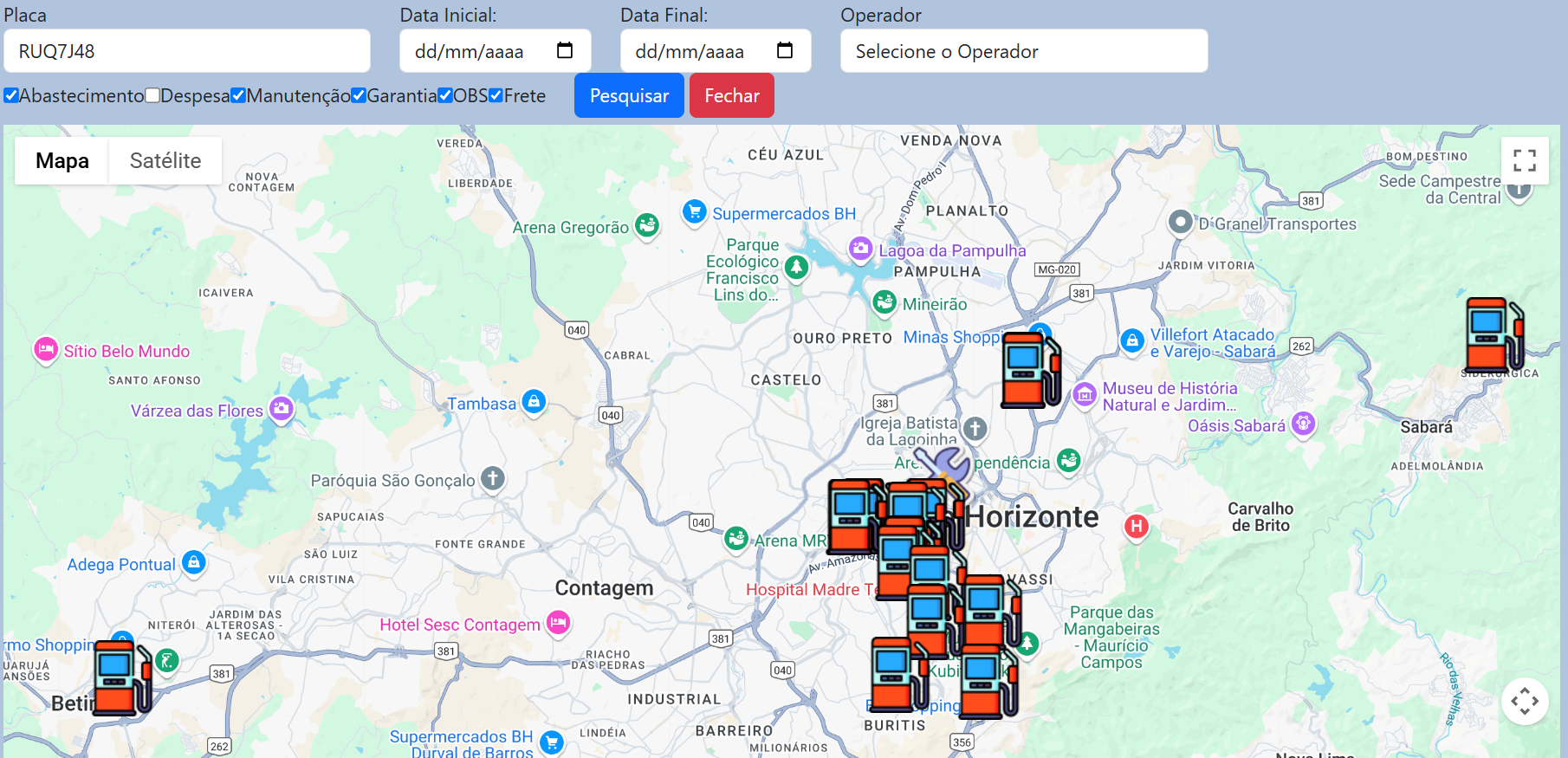
Task: Switch to Satélite map view
Action: point(165,161)
